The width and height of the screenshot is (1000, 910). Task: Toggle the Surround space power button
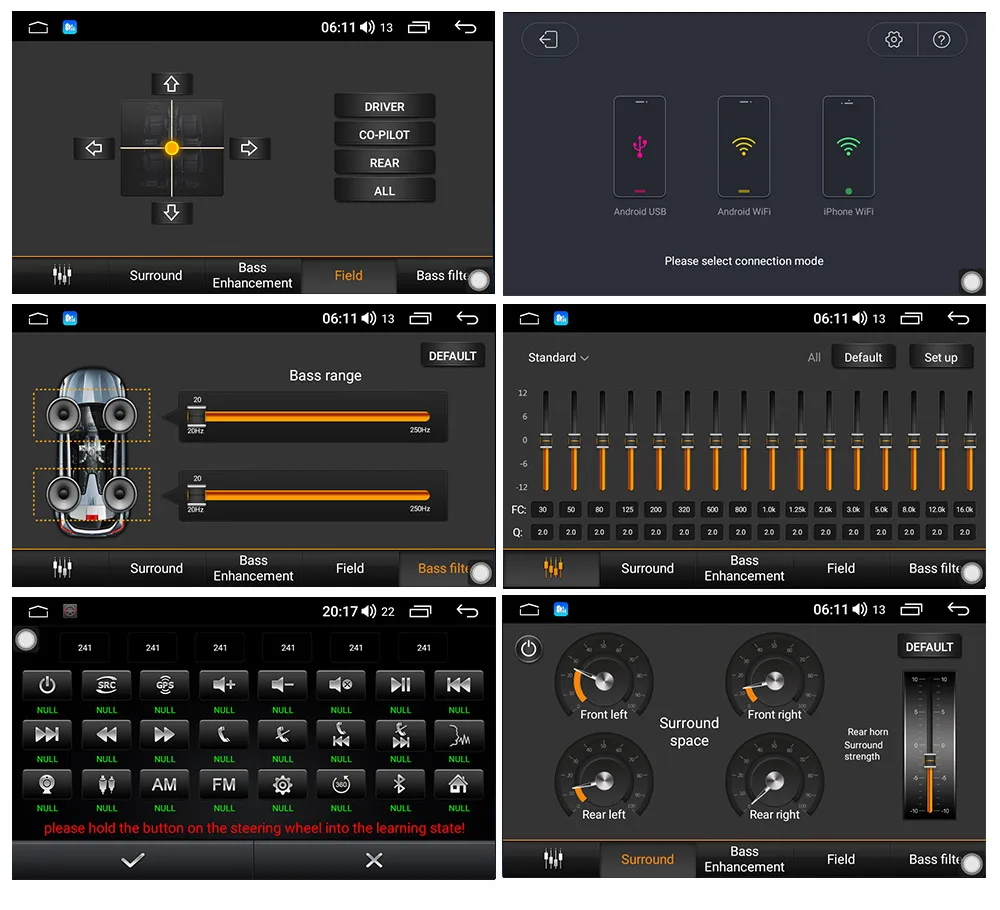pyautogui.click(x=529, y=649)
